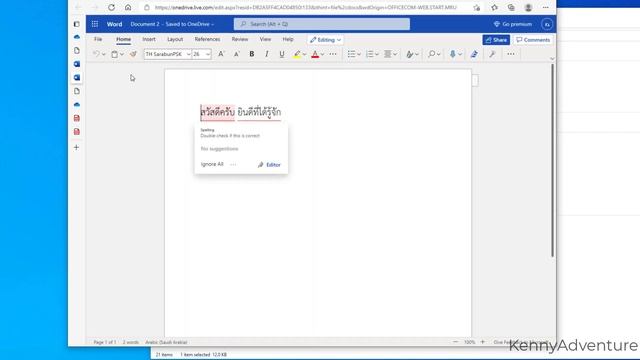Image resolution: width=640 pixels, height=360 pixels.
Task: Switch to the Help tab
Action: click(x=288, y=39)
